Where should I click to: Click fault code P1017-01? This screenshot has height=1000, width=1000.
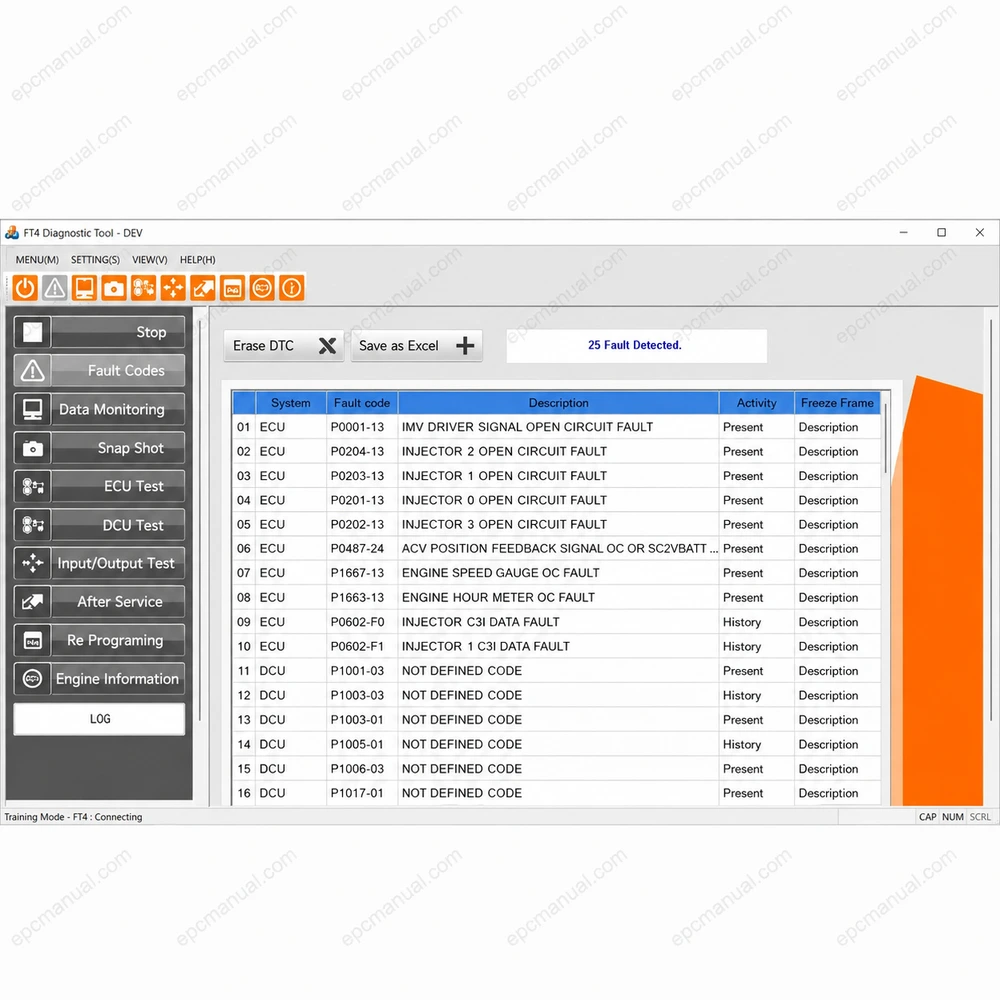[357, 793]
